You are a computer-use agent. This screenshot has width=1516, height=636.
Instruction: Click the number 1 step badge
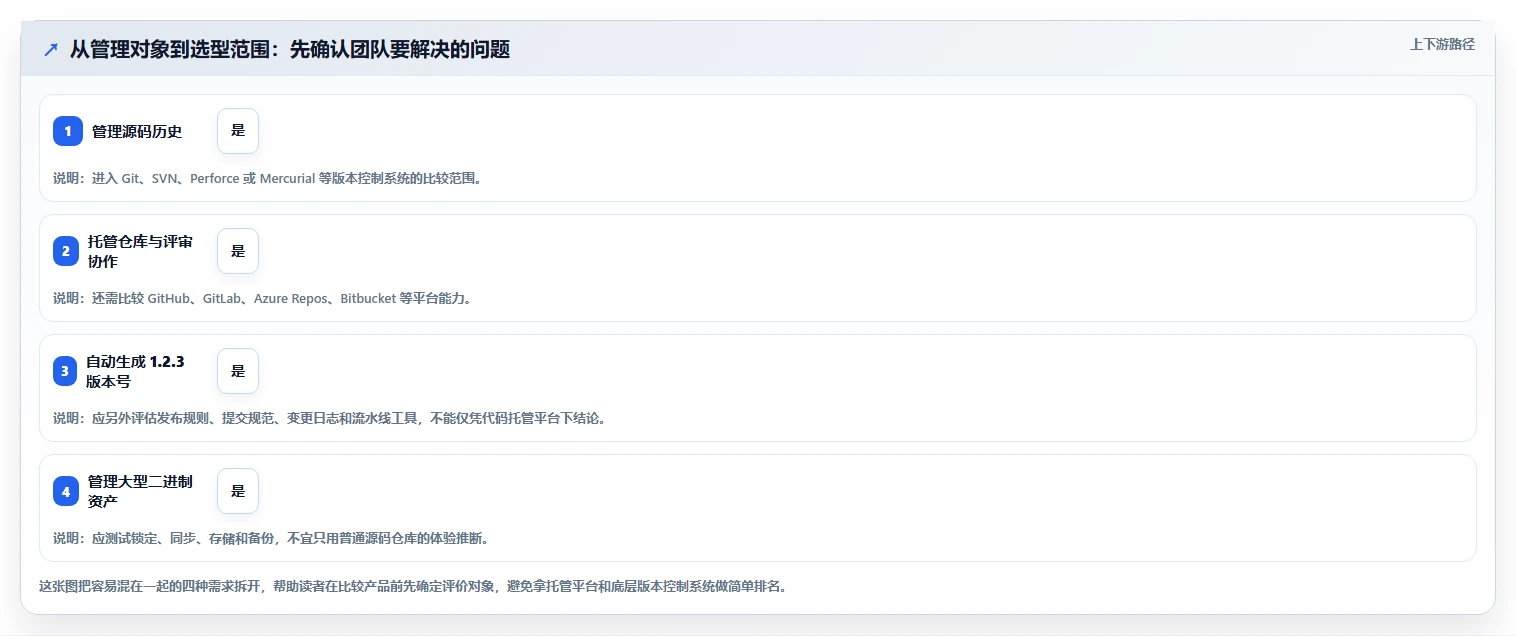[x=68, y=131]
